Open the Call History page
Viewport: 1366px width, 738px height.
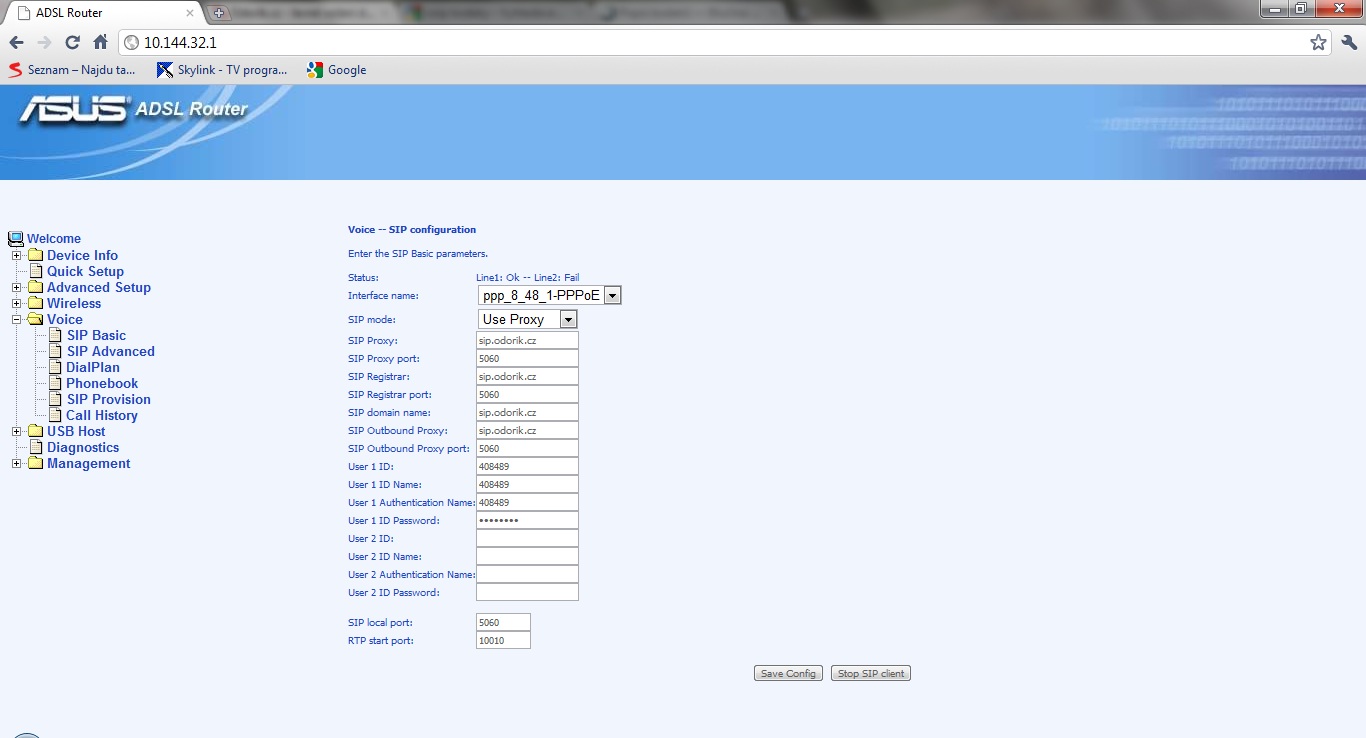[x=101, y=416]
